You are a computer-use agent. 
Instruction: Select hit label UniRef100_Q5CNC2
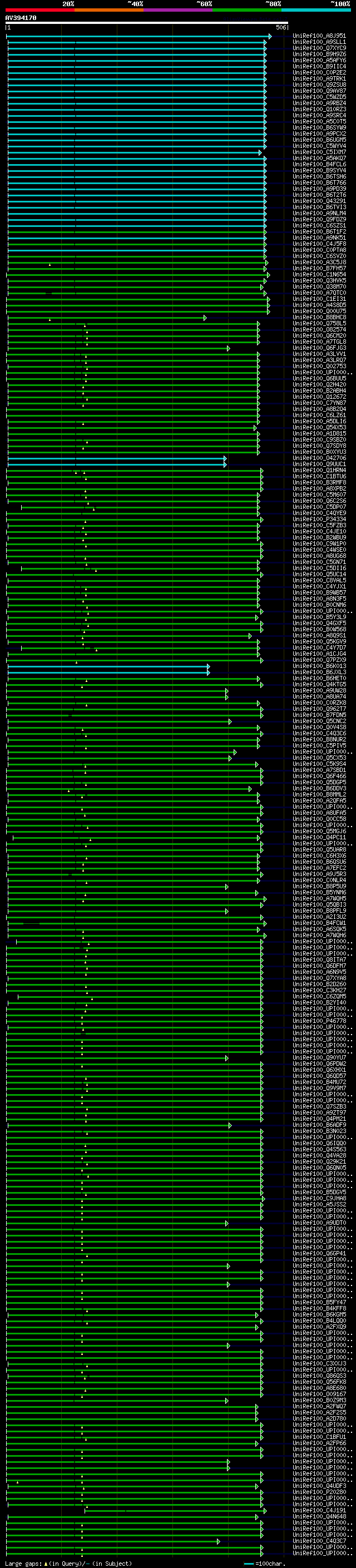[319, 721]
